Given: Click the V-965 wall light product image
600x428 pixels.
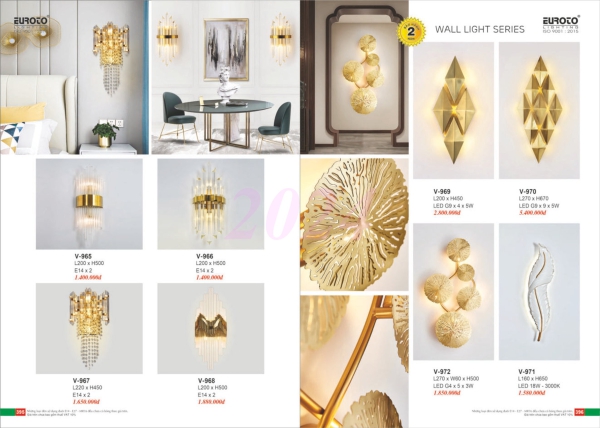Looking at the screenshot, I should click(89, 204).
